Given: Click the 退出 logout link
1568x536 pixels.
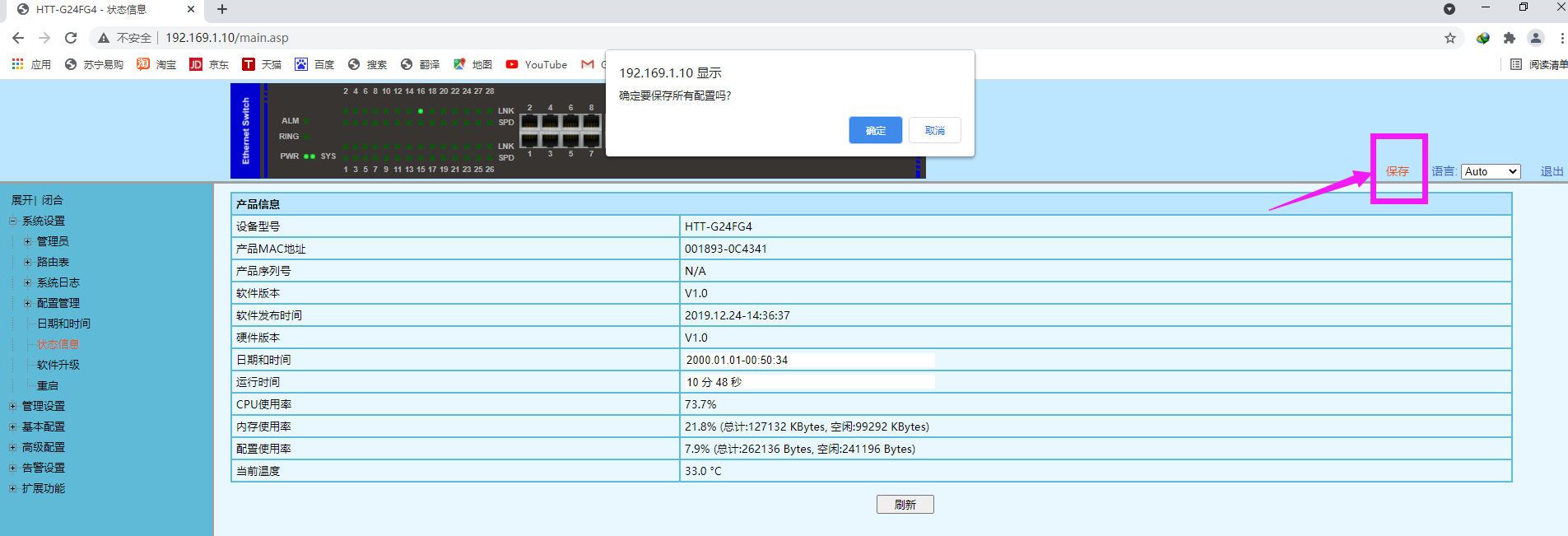Looking at the screenshot, I should (1552, 171).
